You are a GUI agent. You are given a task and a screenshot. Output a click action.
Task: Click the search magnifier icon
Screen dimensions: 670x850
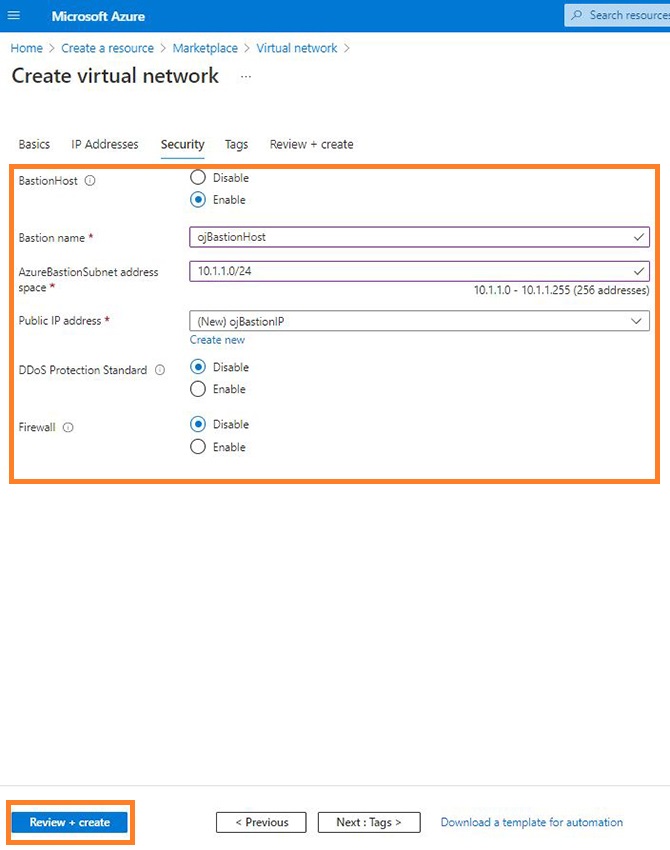(x=577, y=15)
